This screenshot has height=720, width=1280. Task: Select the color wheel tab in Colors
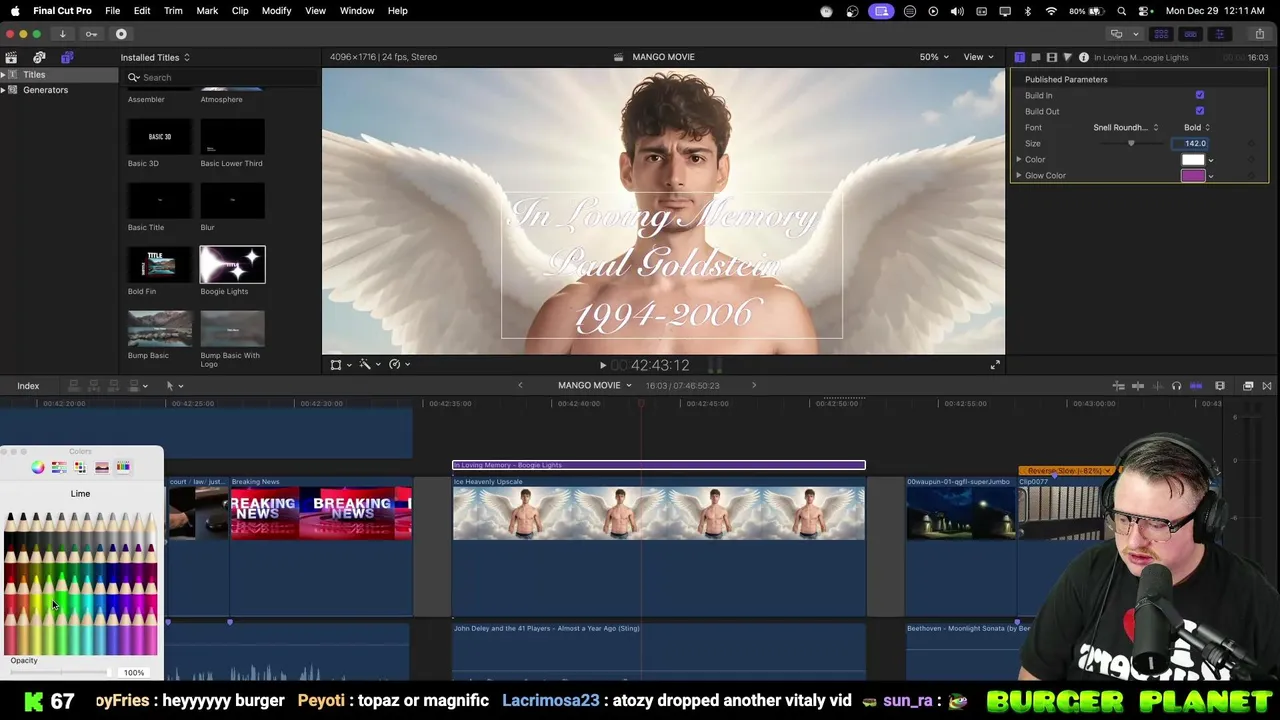[x=38, y=467]
